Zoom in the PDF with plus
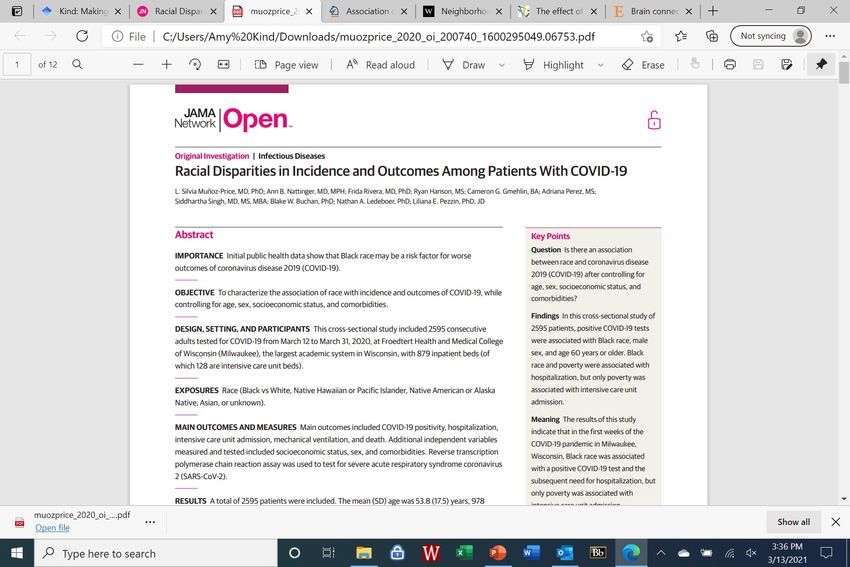This screenshot has width=850, height=567. click(166, 65)
